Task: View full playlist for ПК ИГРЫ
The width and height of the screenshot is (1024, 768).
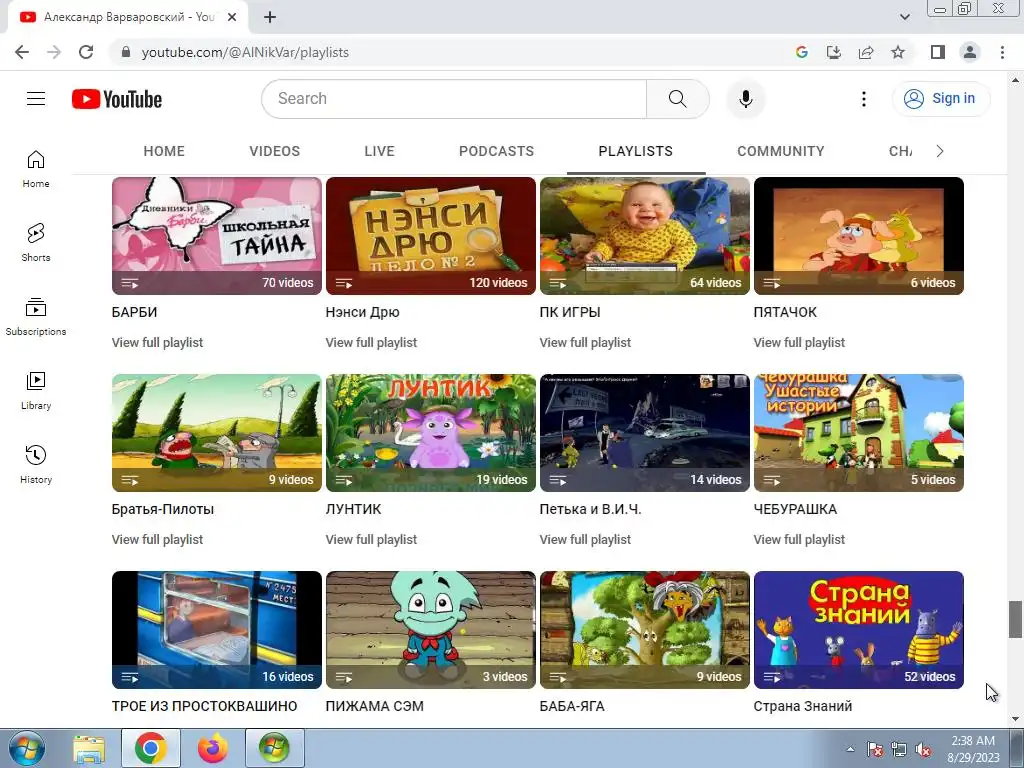Action: (585, 342)
